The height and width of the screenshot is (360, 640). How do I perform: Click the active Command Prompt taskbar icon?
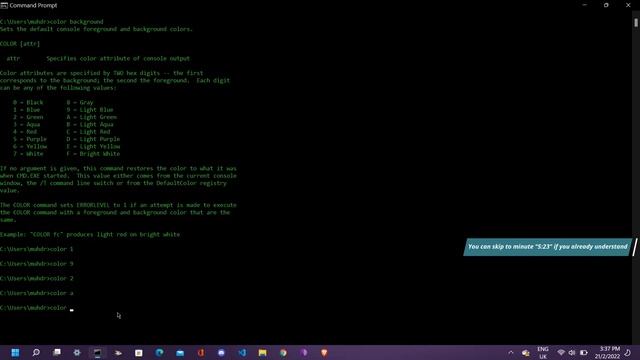(98, 353)
